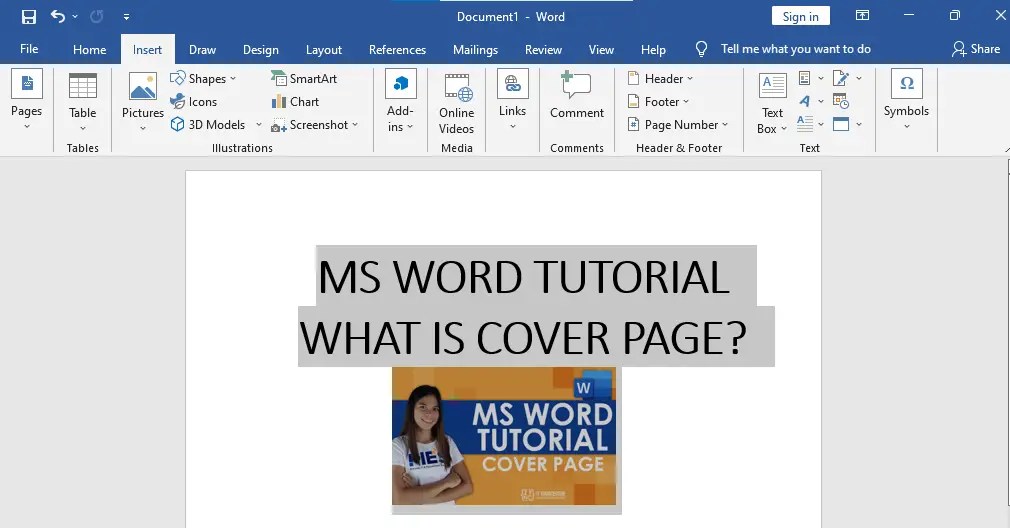Open the Pages dropdown button

click(26, 100)
